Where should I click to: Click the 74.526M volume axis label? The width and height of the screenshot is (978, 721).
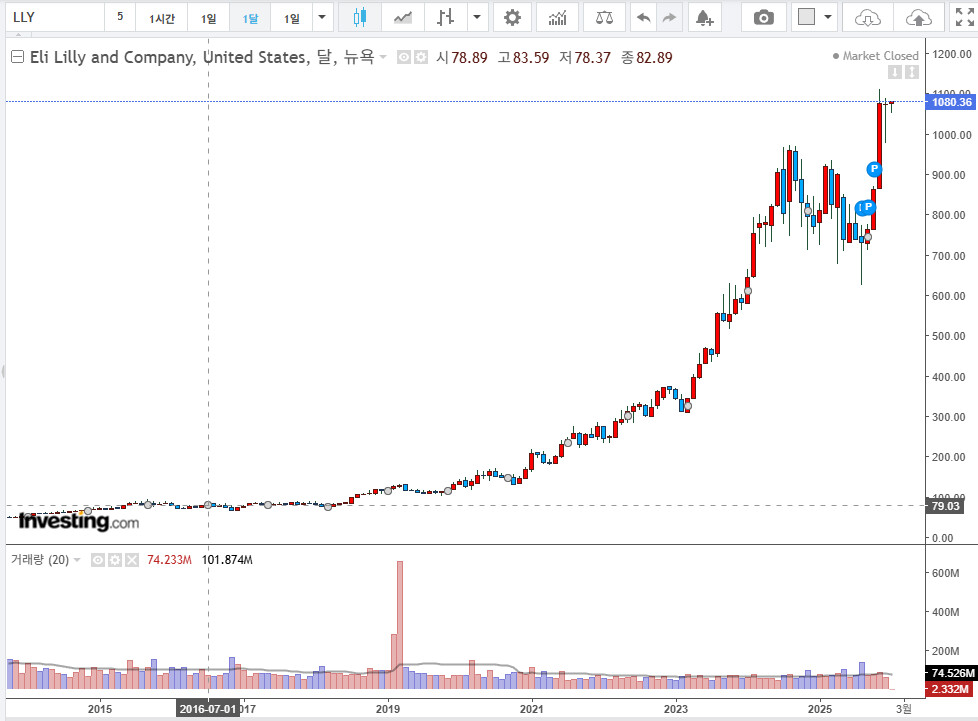[x=952, y=673]
